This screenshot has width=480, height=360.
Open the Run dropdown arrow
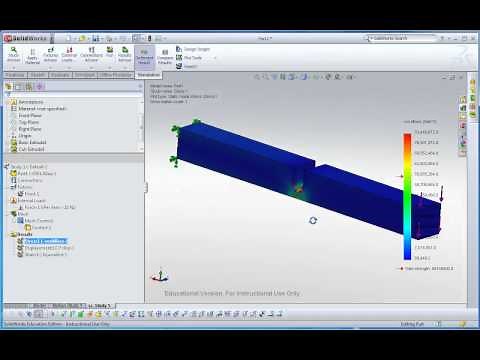point(109,68)
